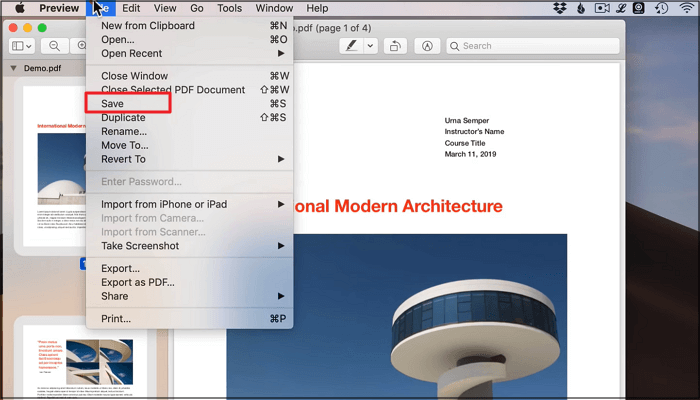The height and width of the screenshot is (400, 700).
Task: Click the zoom out magnifier icon
Action: pos(54,46)
